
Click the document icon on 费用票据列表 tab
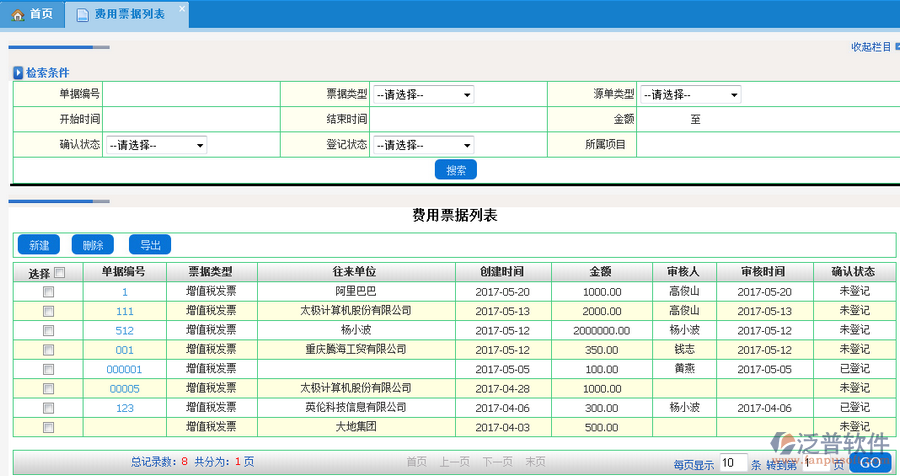pos(81,14)
